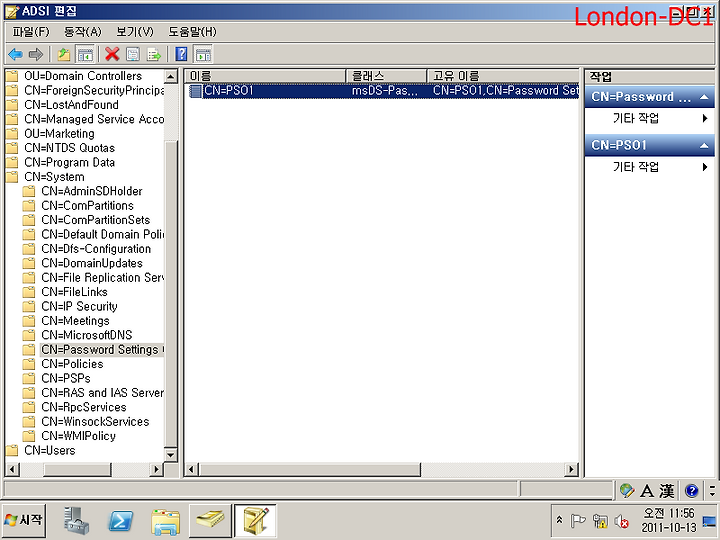Open Help toolbar question mark icon

point(181,54)
